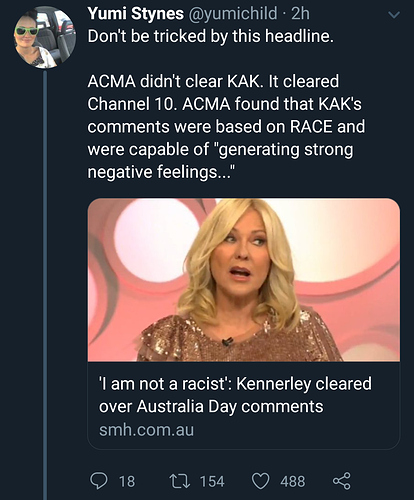Retweet this post using the retweet icon

(180, 481)
